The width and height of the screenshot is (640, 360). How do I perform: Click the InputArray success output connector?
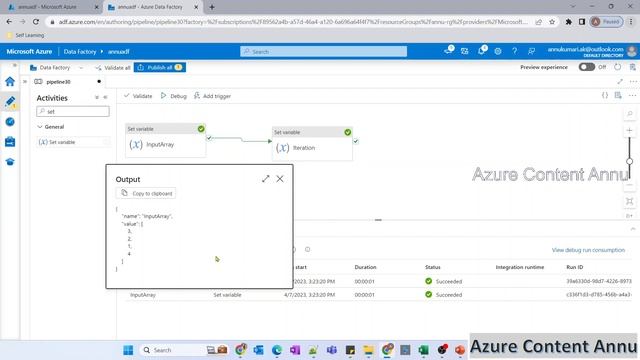[209, 138]
